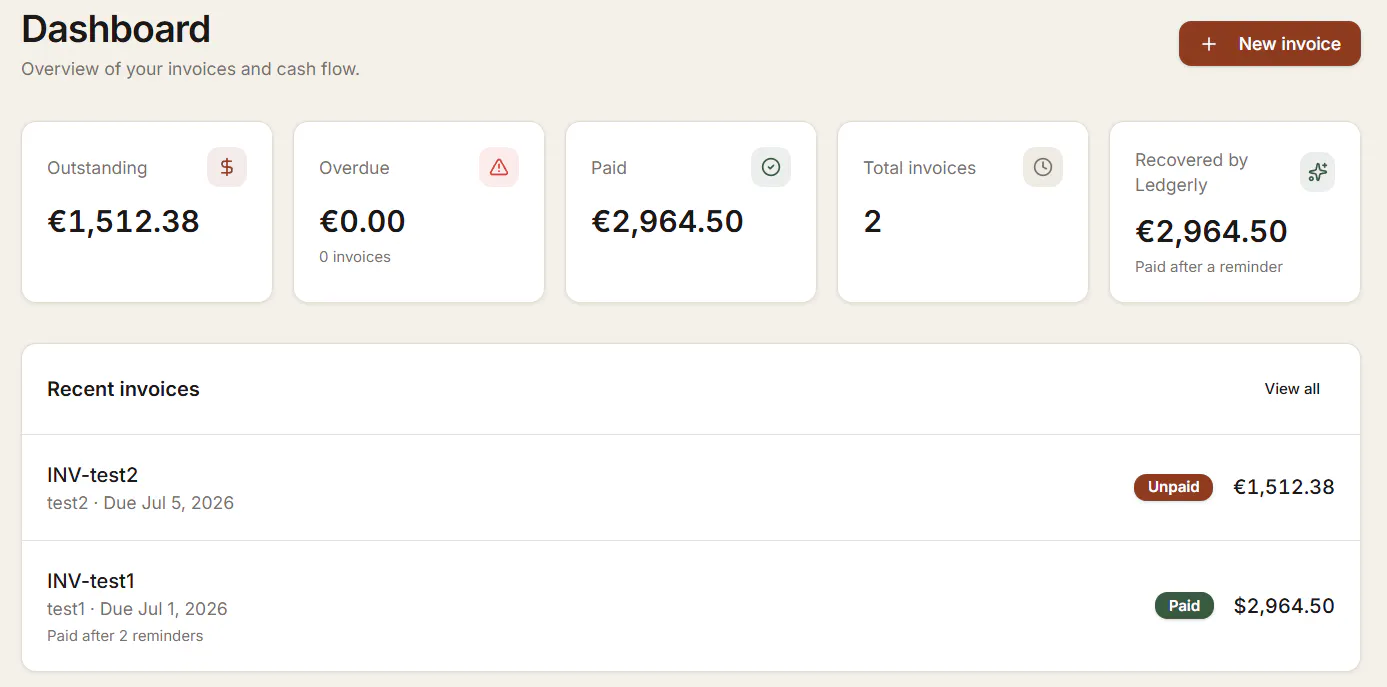
Task: Click the Unpaid status badge
Action: point(1173,487)
